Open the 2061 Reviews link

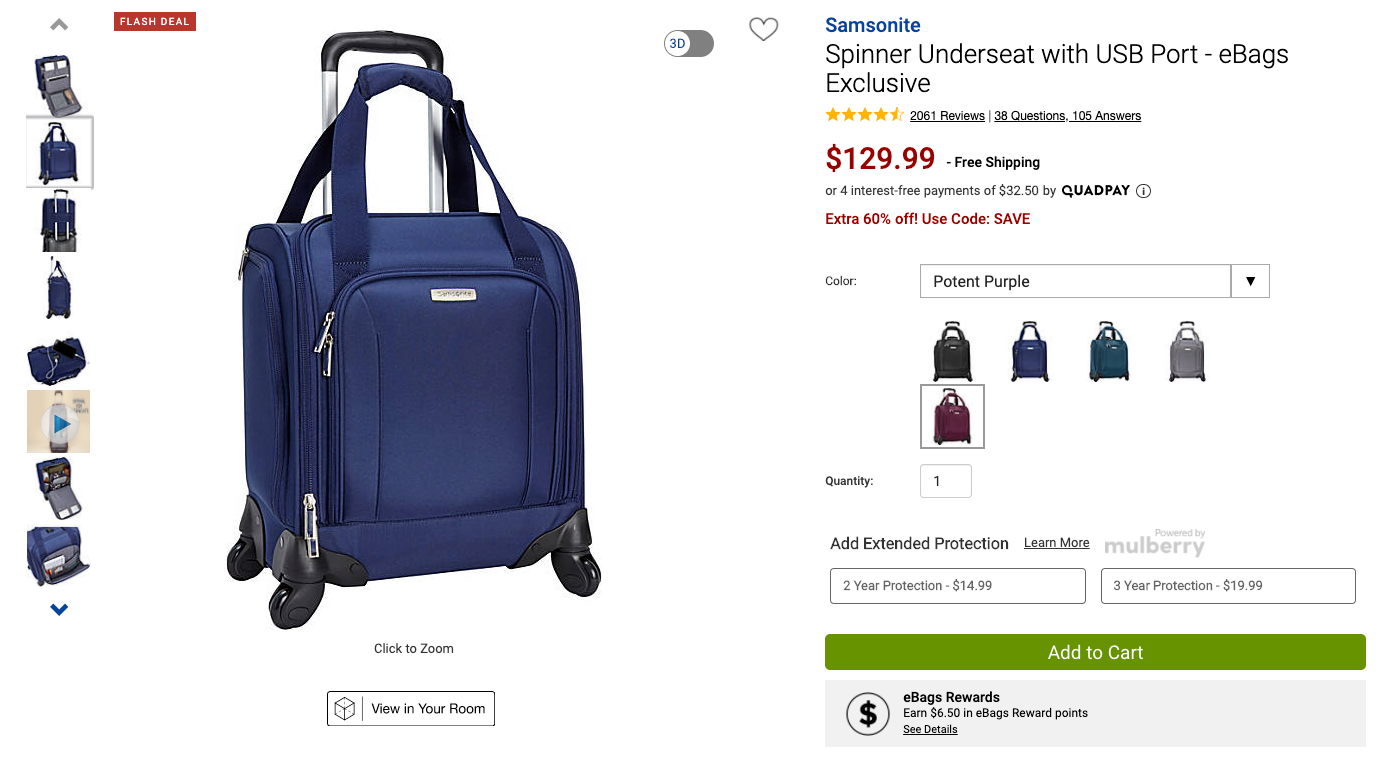(x=947, y=116)
